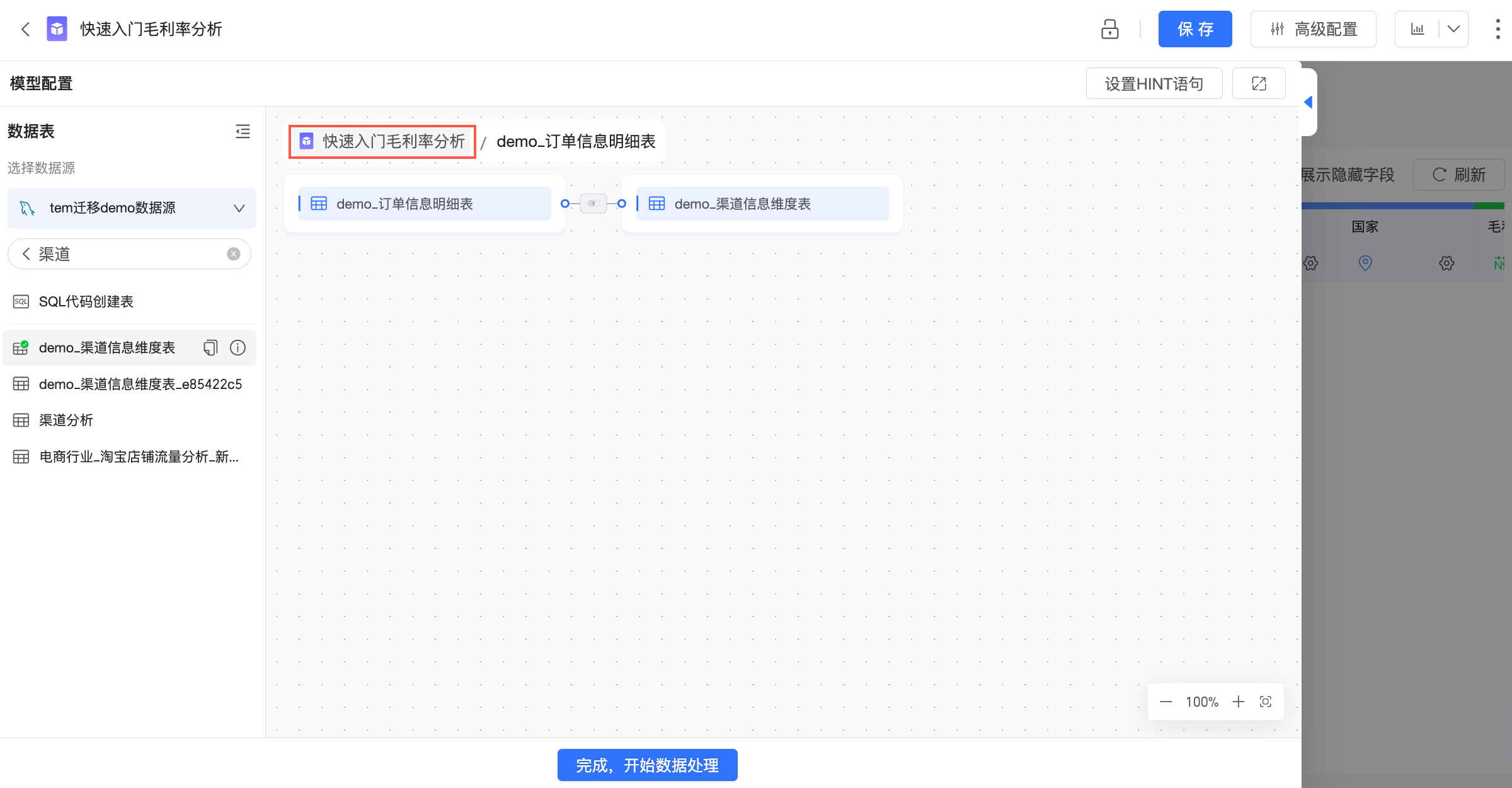Click the 保存 save button
The width and height of the screenshot is (1512, 788).
click(1194, 29)
